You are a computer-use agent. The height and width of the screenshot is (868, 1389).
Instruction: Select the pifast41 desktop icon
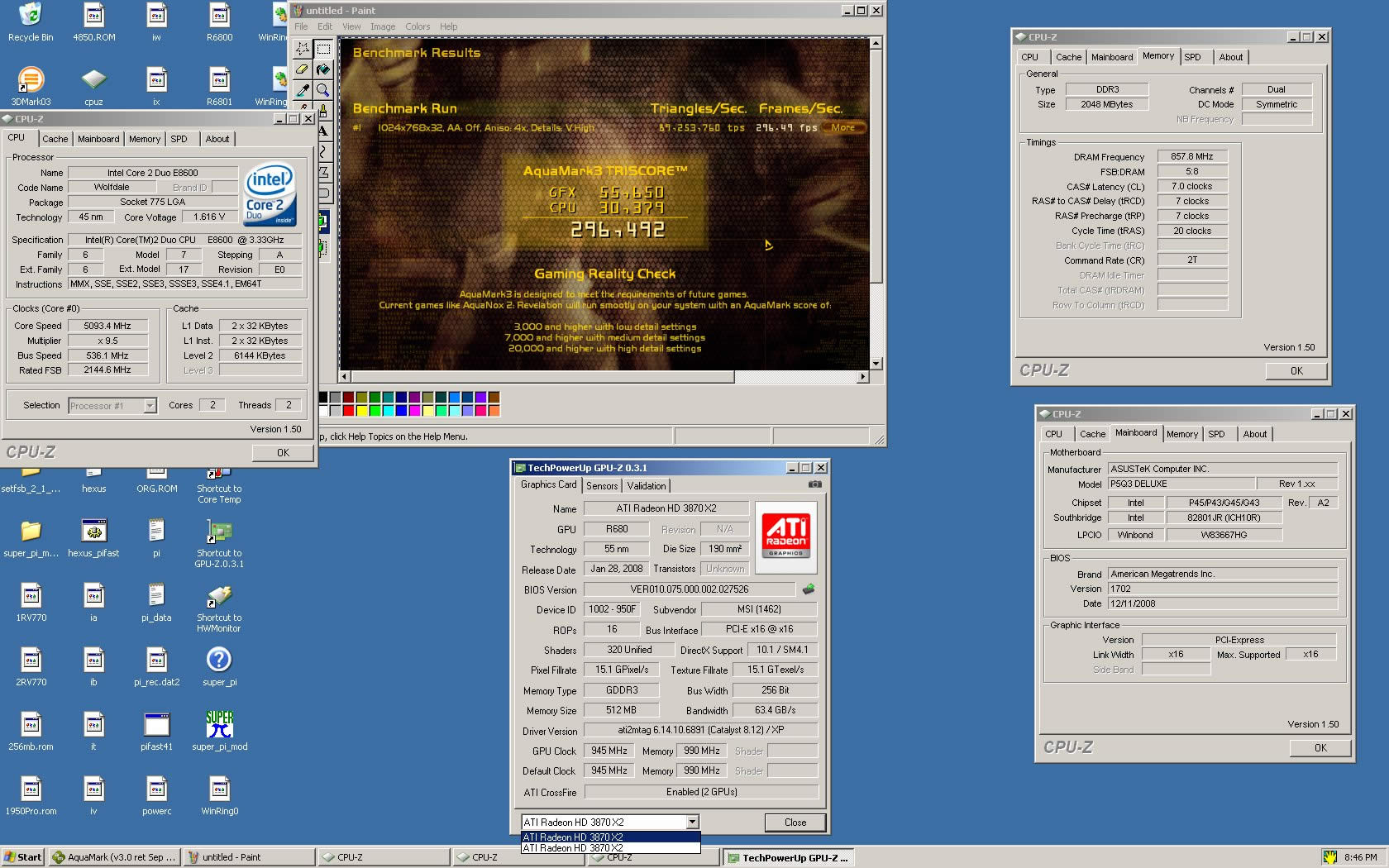[x=156, y=732]
